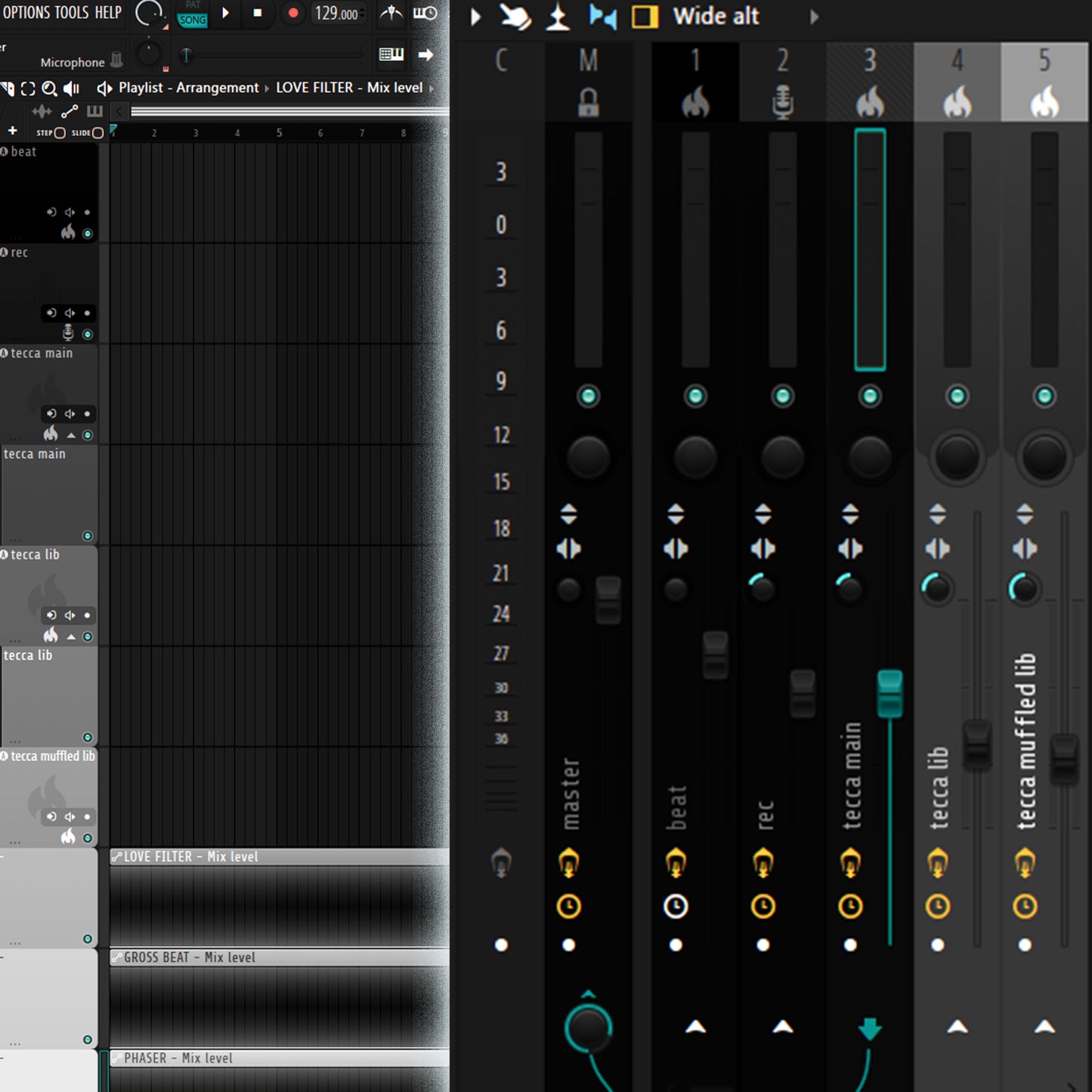Image resolution: width=1092 pixels, height=1092 pixels.
Task: Invert polarity on master track
Action: 568,515
